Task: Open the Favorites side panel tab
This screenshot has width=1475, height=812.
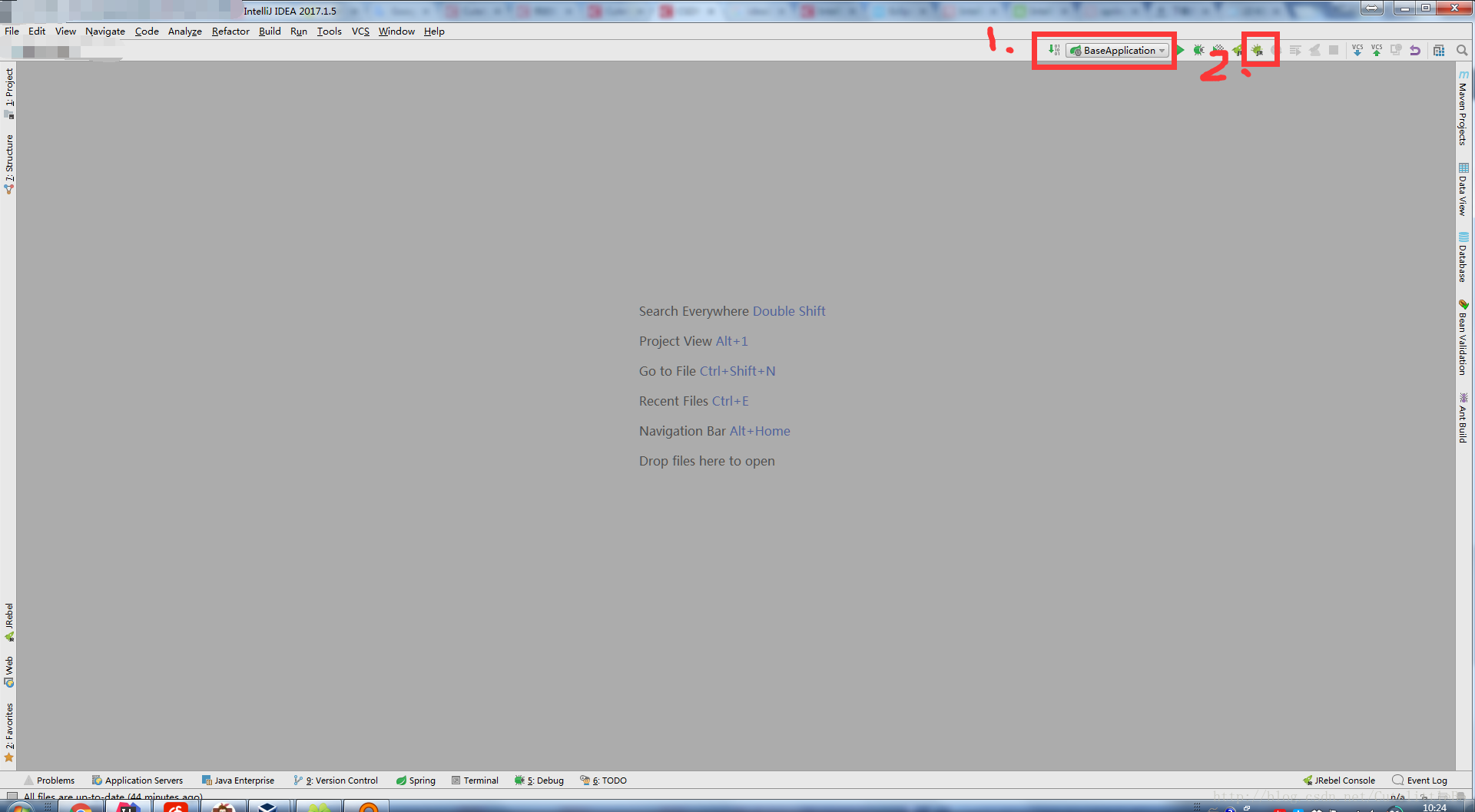Action: (9, 732)
